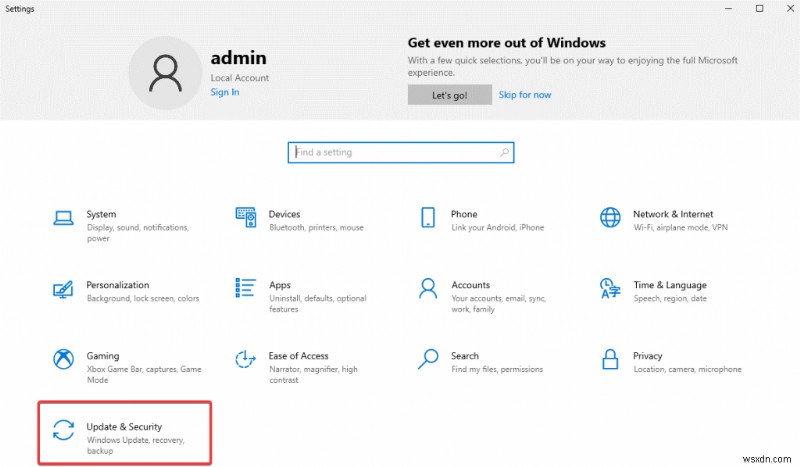Image resolution: width=800 pixels, height=467 pixels.
Task: Open the Phone icon
Action: click(x=428, y=217)
